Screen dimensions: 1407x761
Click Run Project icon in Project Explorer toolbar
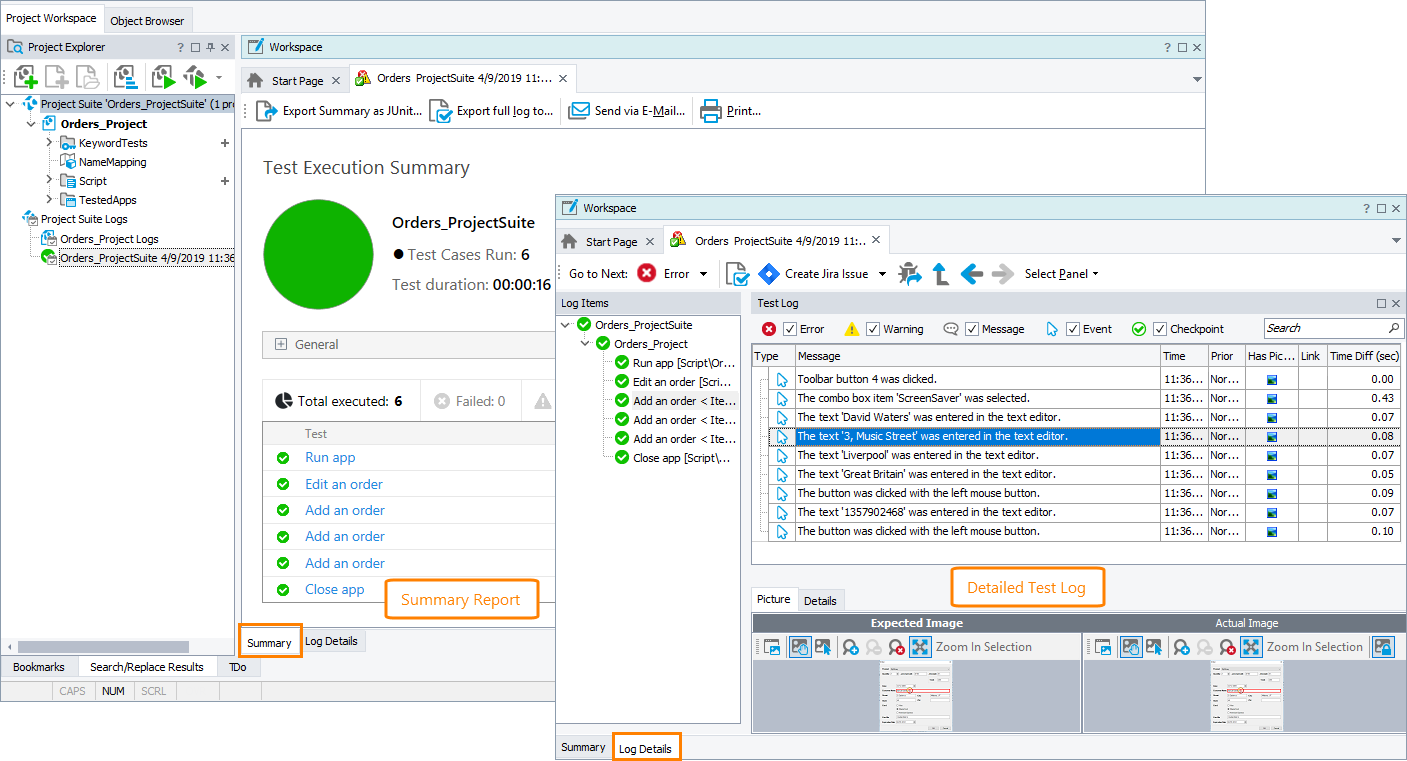(x=163, y=77)
